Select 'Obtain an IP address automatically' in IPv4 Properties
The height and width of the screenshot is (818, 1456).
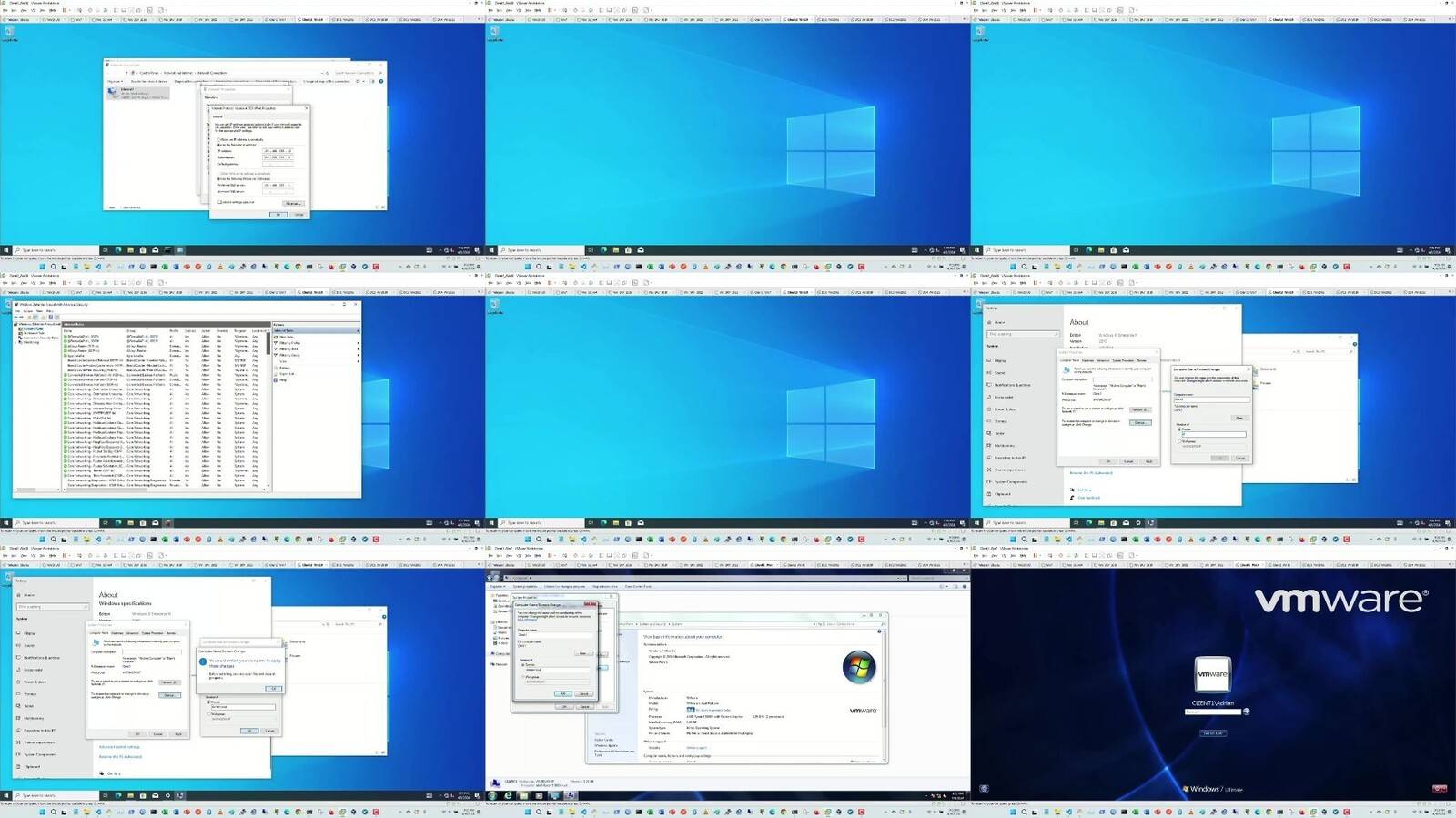click(x=218, y=139)
